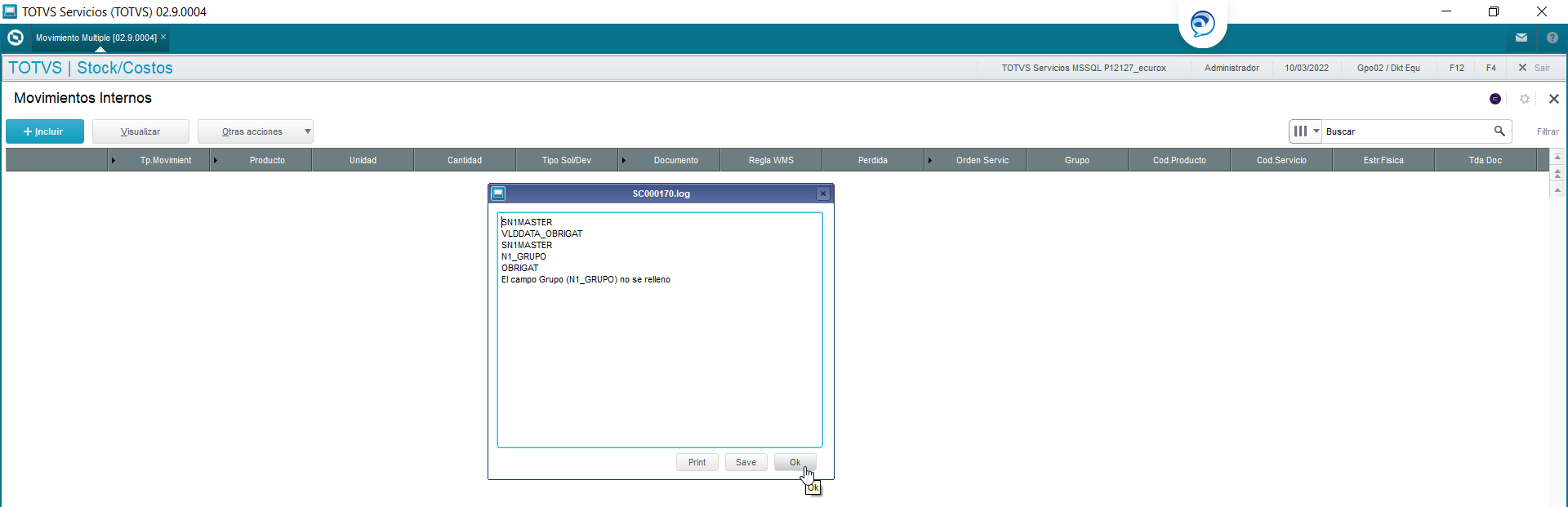Click the TOTVS | Stock/Costos module title
Screen dimensions: 1568x507
tap(91, 68)
